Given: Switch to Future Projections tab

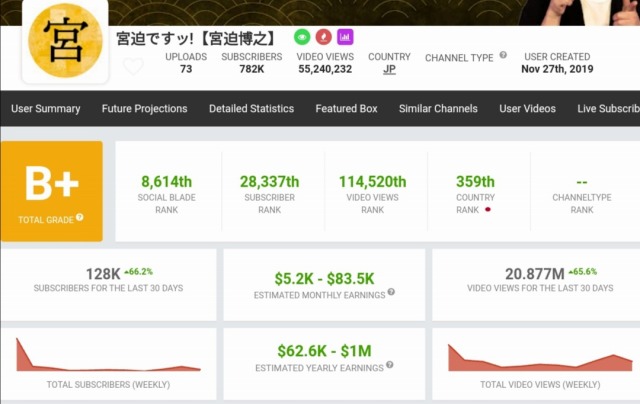Looking at the screenshot, I should [144, 109].
